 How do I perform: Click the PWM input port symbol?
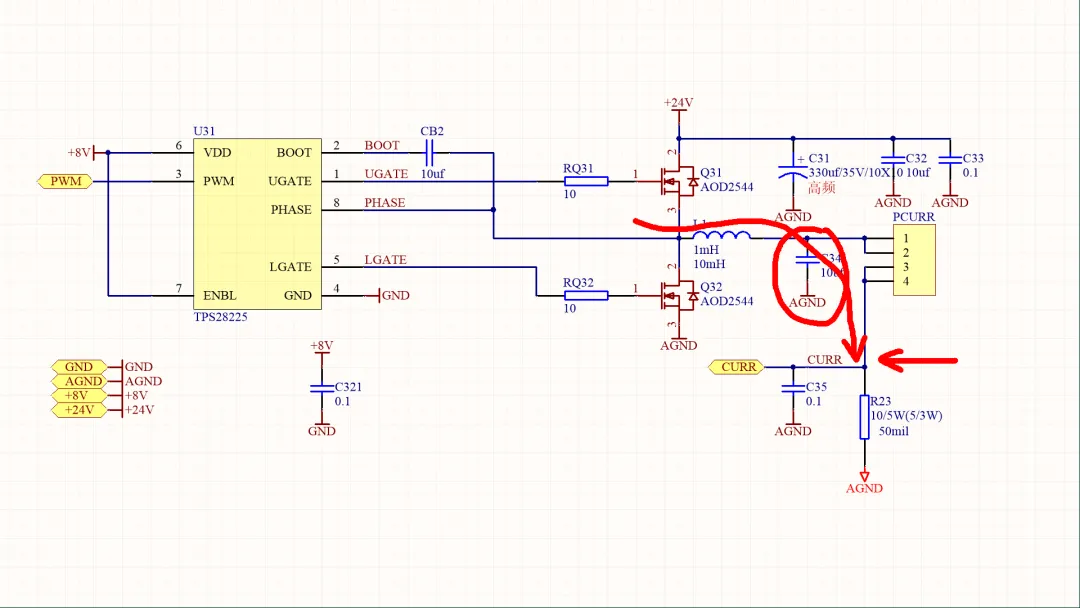65,182
